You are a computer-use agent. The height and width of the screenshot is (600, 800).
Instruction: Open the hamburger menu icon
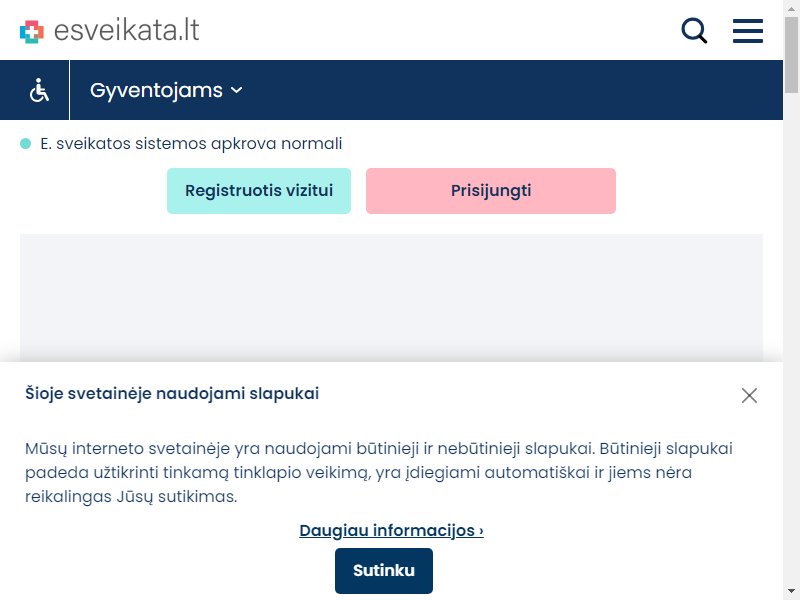[748, 31]
